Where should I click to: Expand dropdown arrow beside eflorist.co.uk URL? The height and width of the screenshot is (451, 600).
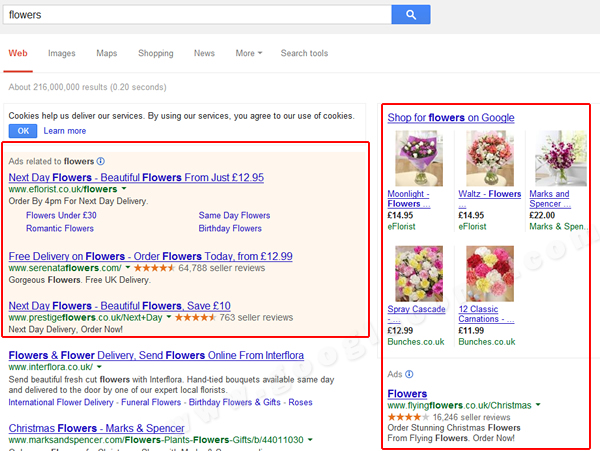[124, 189]
